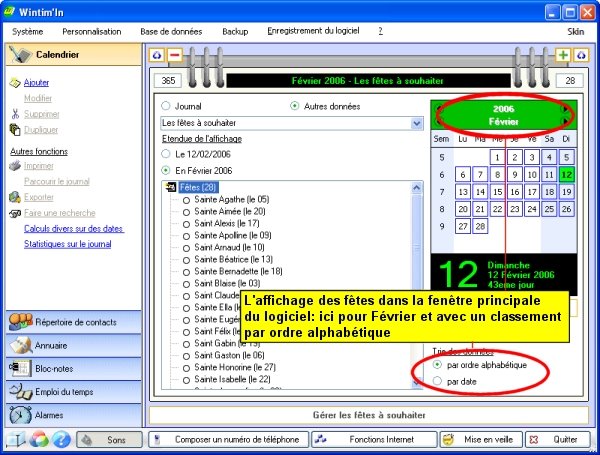Go to next year with the upper right arrow
The height and width of the screenshot is (455, 600).
point(564,109)
